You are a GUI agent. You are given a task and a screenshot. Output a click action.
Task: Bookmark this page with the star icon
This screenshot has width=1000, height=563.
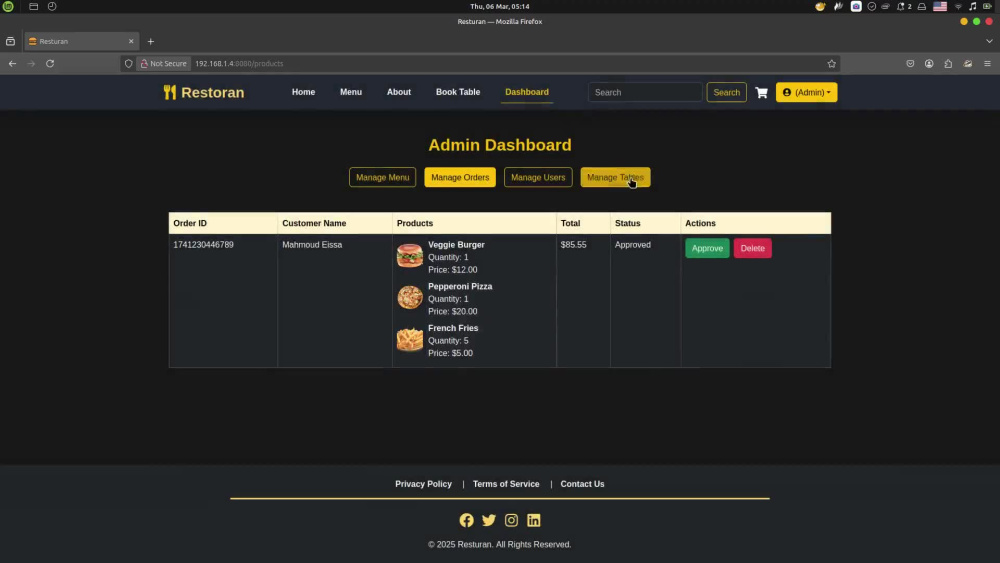click(831, 63)
